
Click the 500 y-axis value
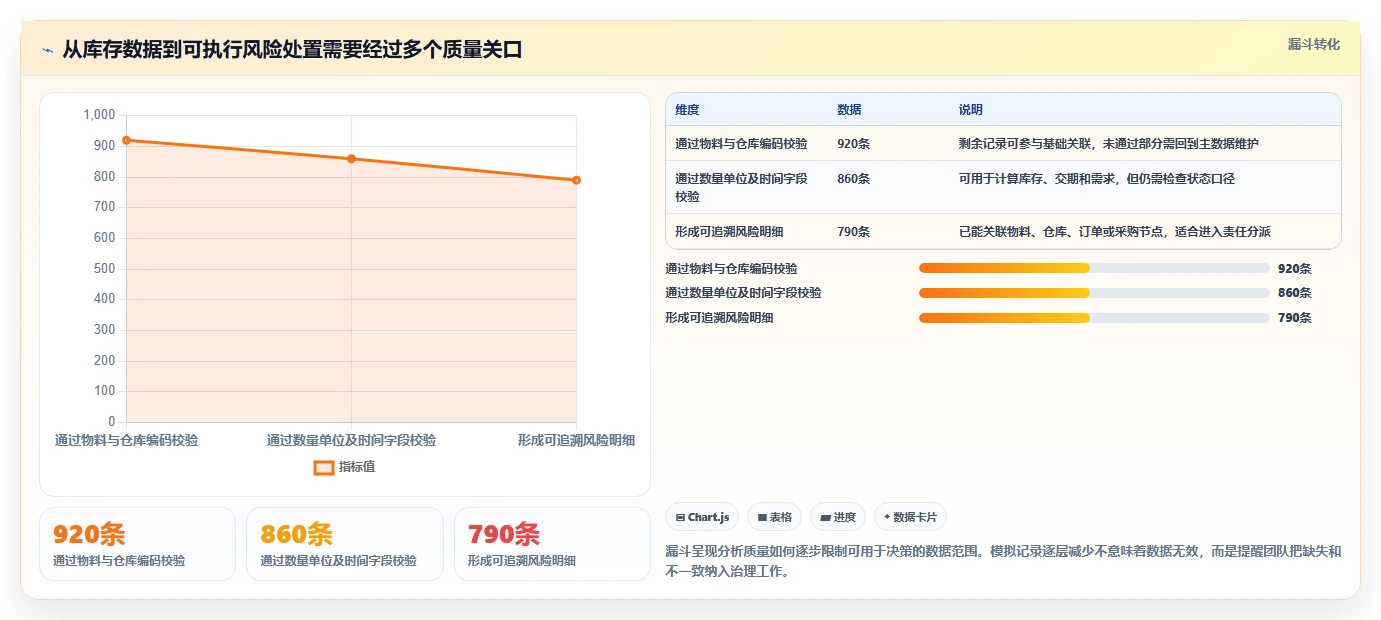[105, 269]
